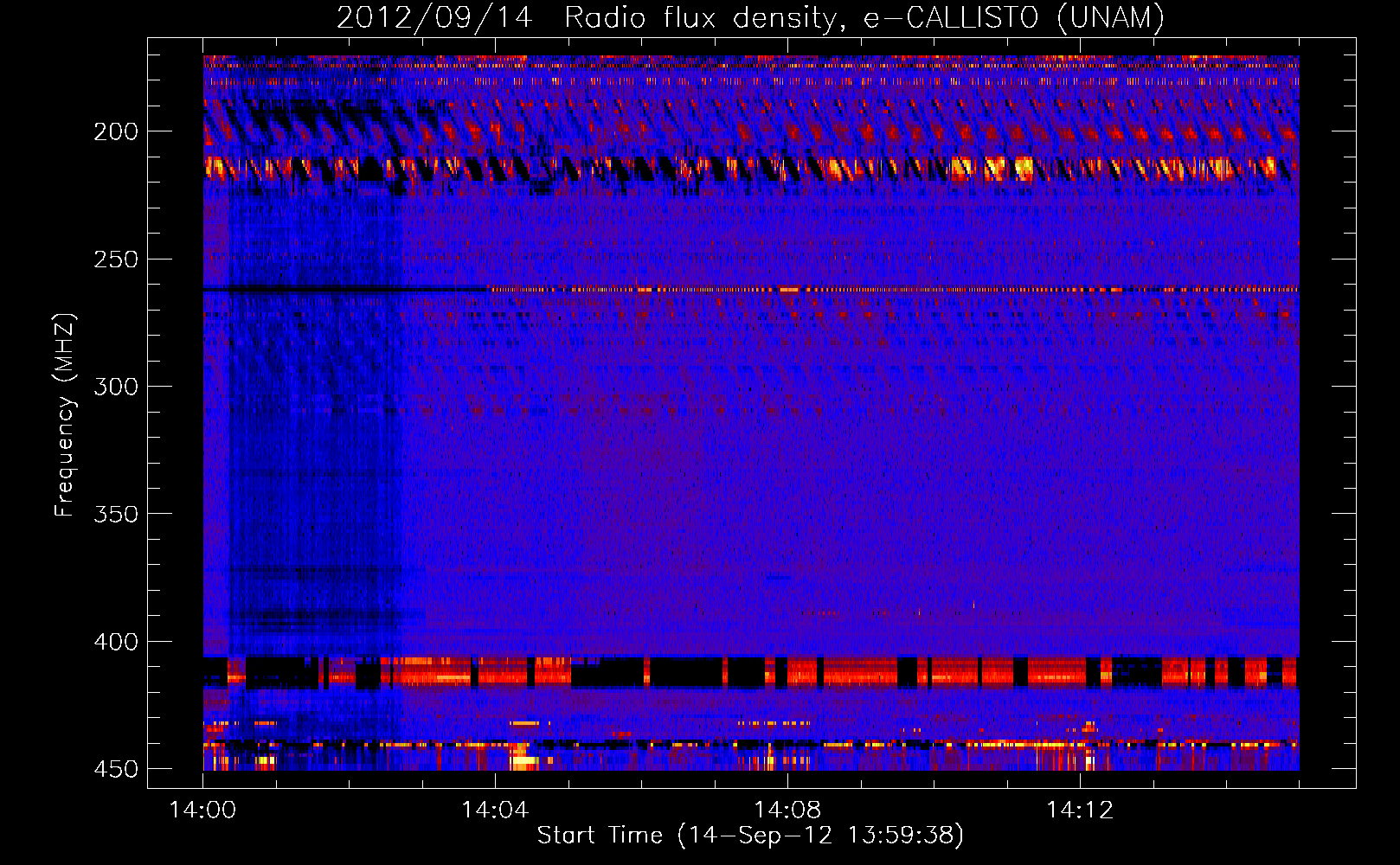Click the 400 frequency tick label
1400x865 pixels.
(x=116, y=642)
